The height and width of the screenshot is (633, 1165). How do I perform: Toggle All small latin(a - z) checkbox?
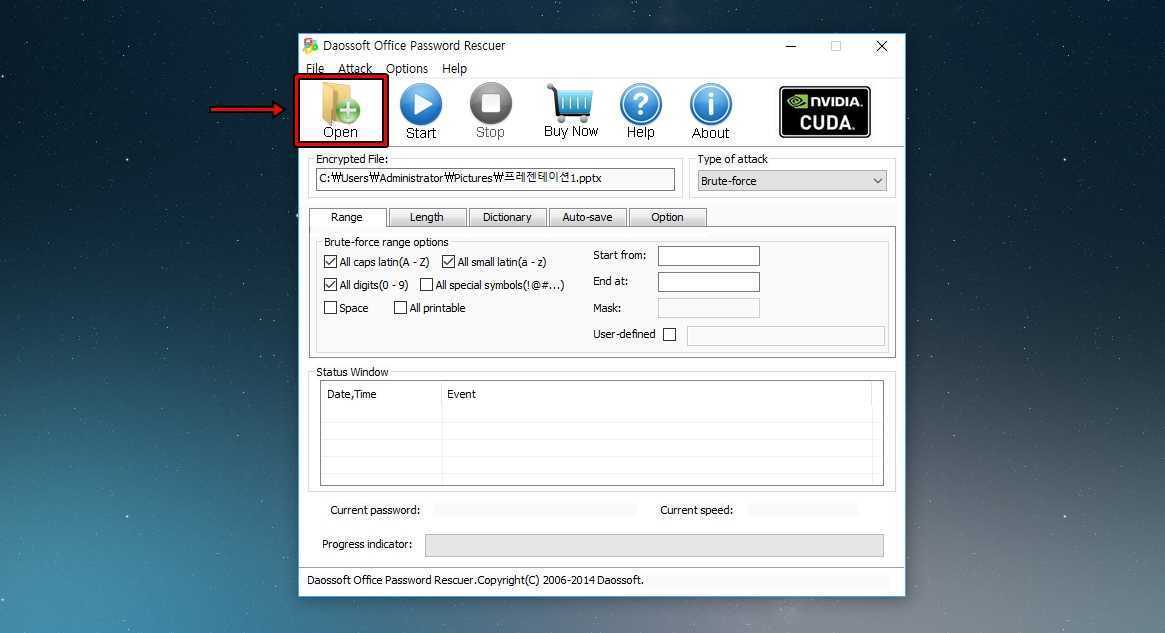448,262
